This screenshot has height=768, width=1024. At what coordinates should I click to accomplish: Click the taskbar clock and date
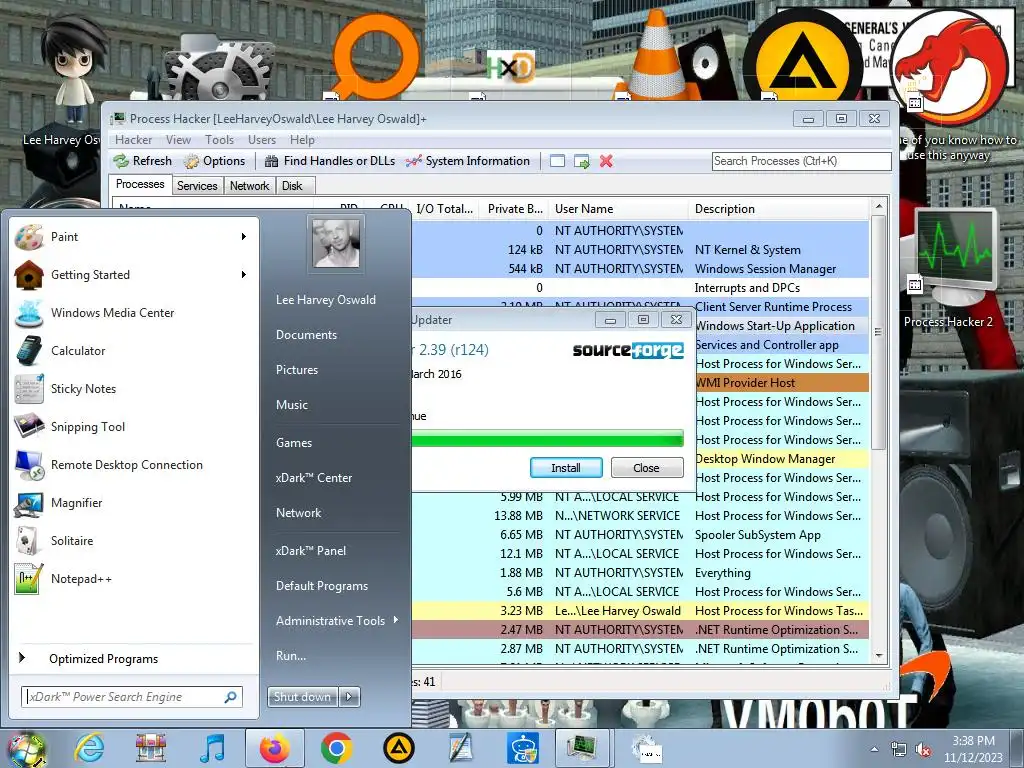coord(973,749)
